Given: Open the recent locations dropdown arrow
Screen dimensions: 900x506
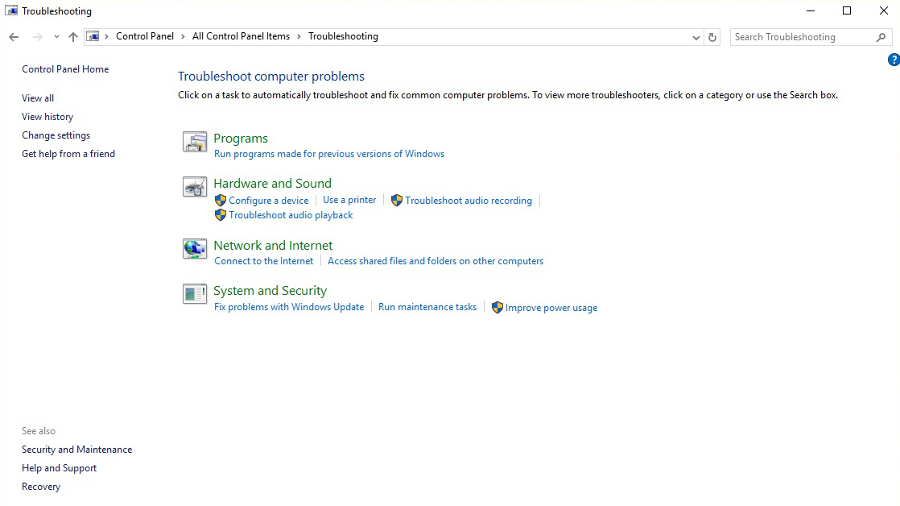Looking at the screenshot, I should point(56,37).
